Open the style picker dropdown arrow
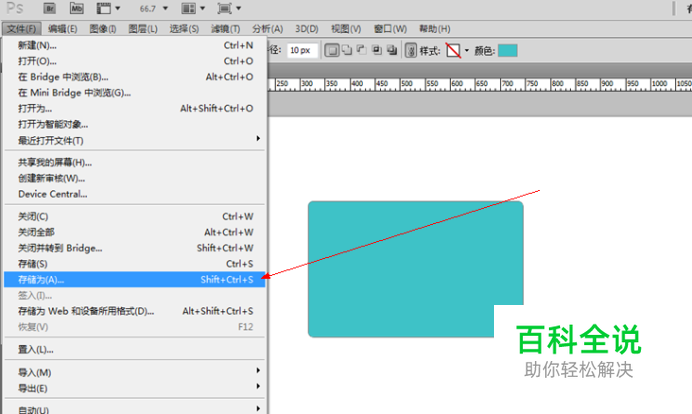The height and width of the screenshot is (414, 692). (x=467, y=50)
